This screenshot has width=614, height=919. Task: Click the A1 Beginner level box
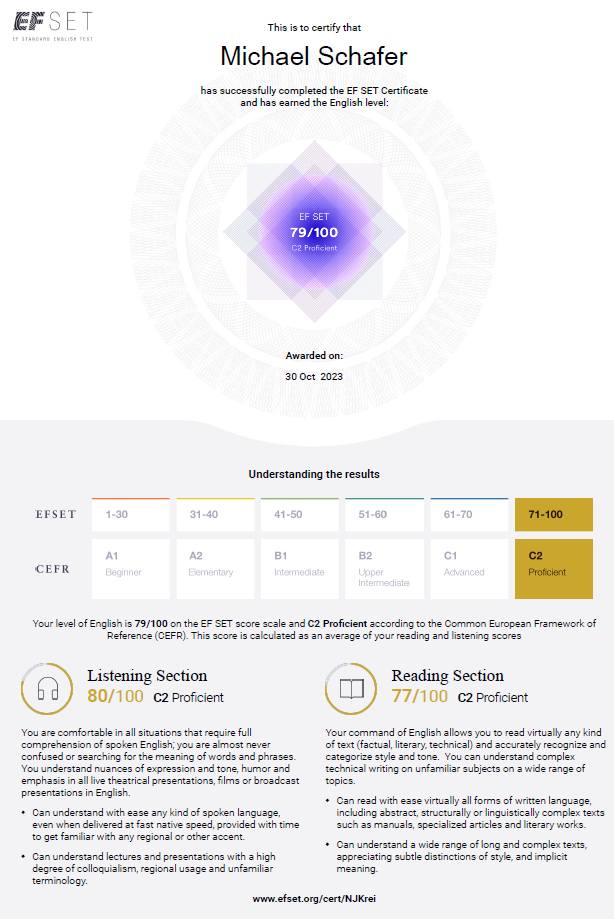(131, 569)
